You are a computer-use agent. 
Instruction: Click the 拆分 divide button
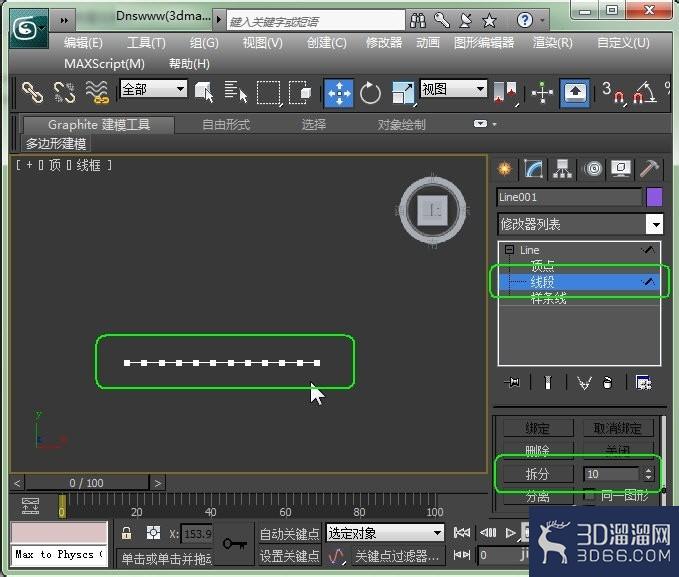pyautogui.click(x=537, y=473)
